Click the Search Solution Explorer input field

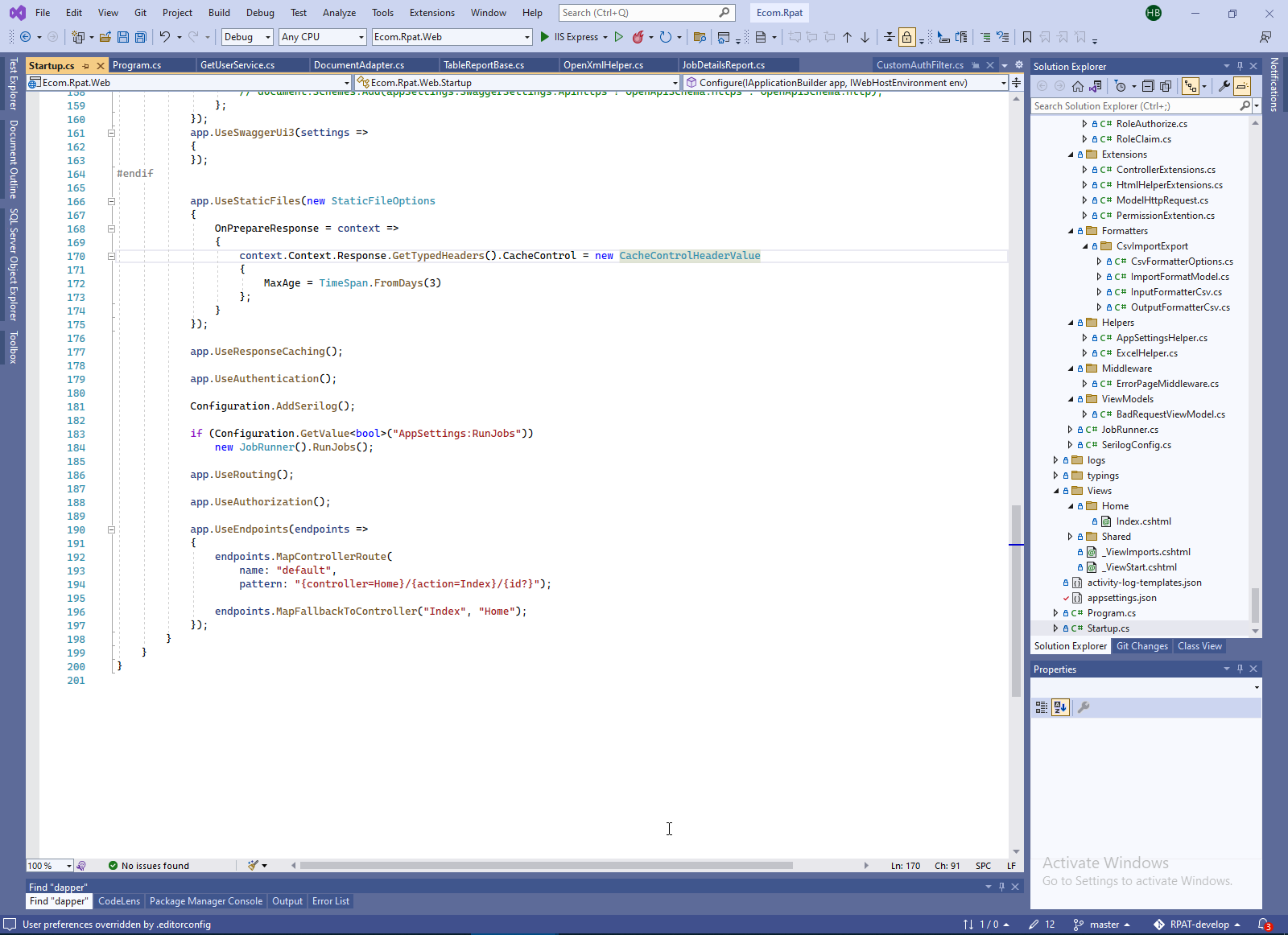click(1135, 106)
